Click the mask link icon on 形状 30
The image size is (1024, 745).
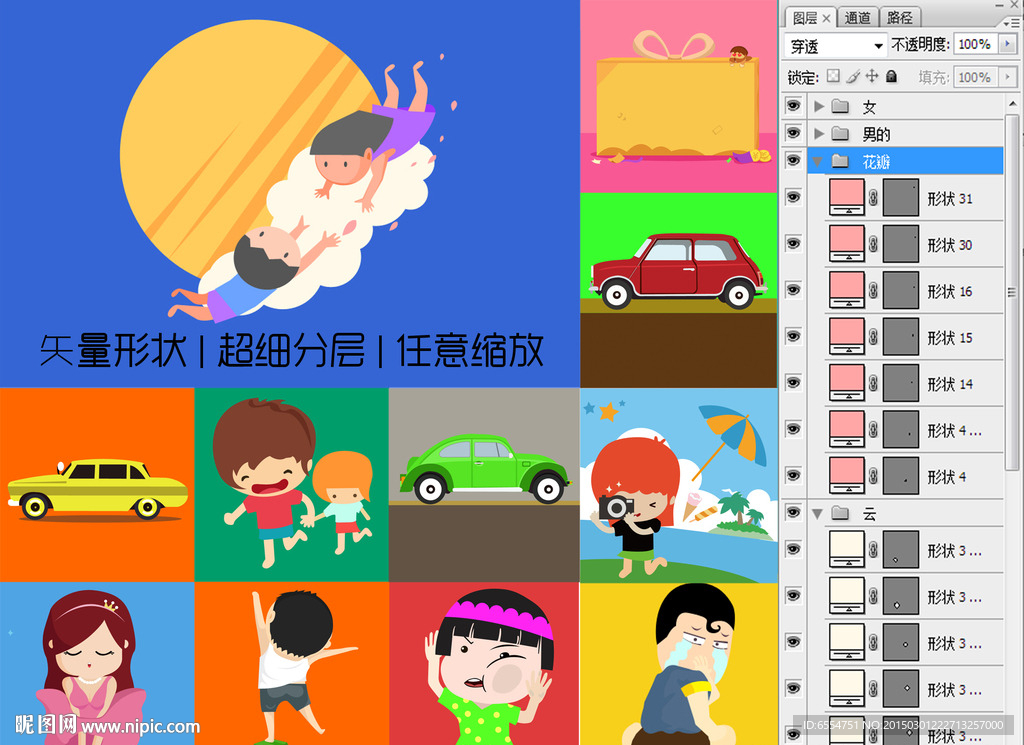click(x=873, y=244)
